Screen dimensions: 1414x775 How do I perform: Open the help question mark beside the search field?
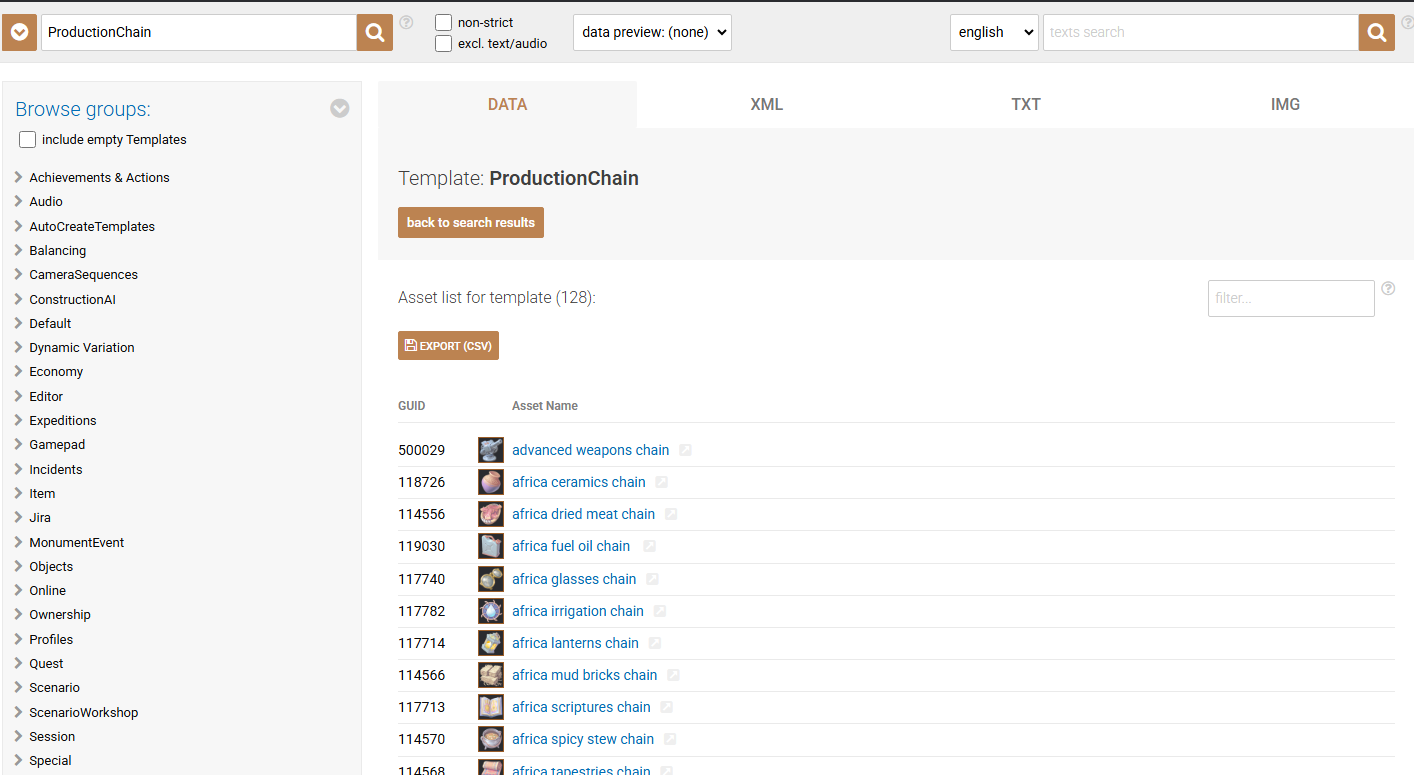click(x=405, y=22)
